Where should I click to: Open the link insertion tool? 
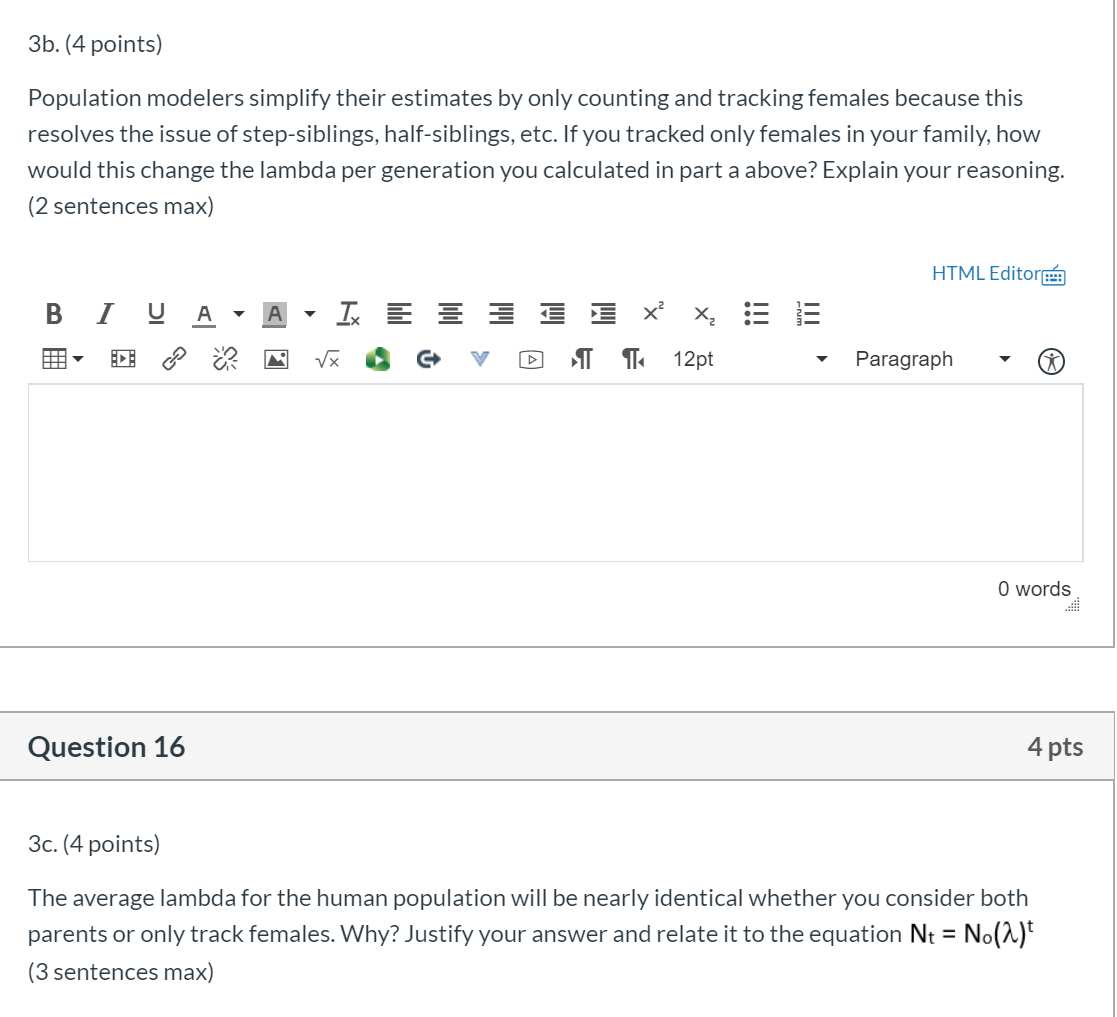coord(172,358)
